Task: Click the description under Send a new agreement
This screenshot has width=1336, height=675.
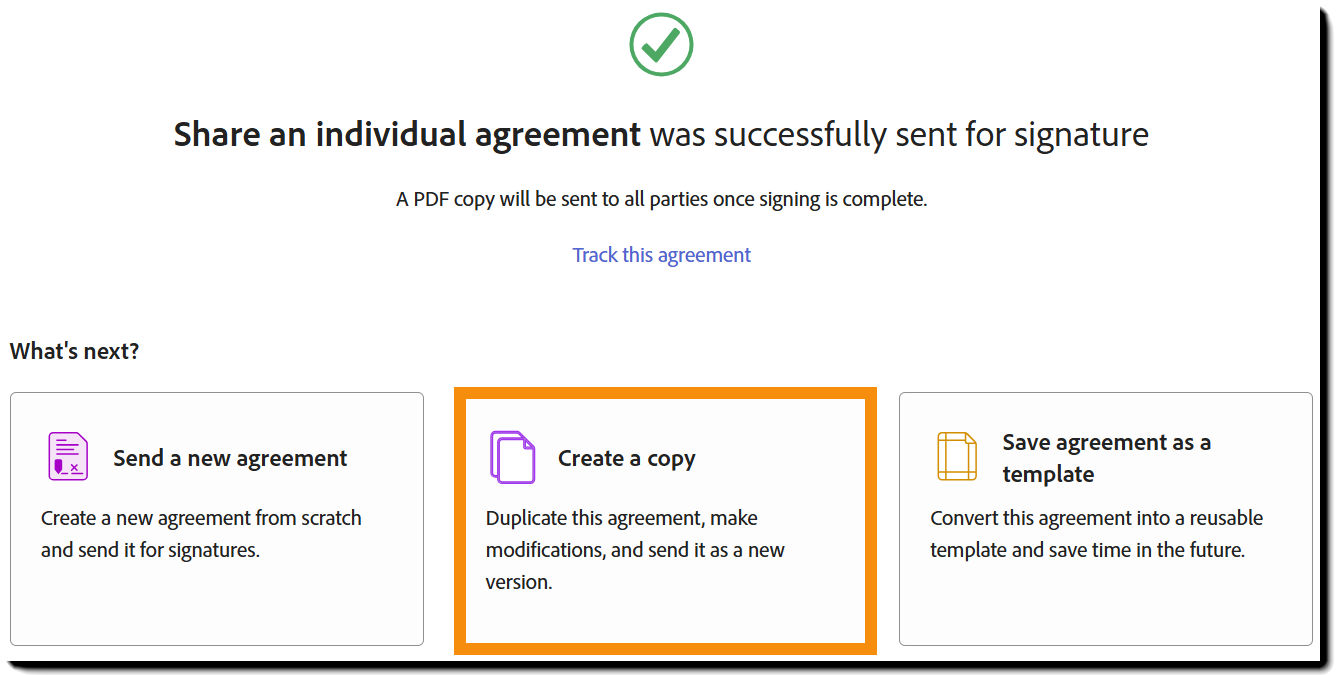Action: click(x=201, y=531)
